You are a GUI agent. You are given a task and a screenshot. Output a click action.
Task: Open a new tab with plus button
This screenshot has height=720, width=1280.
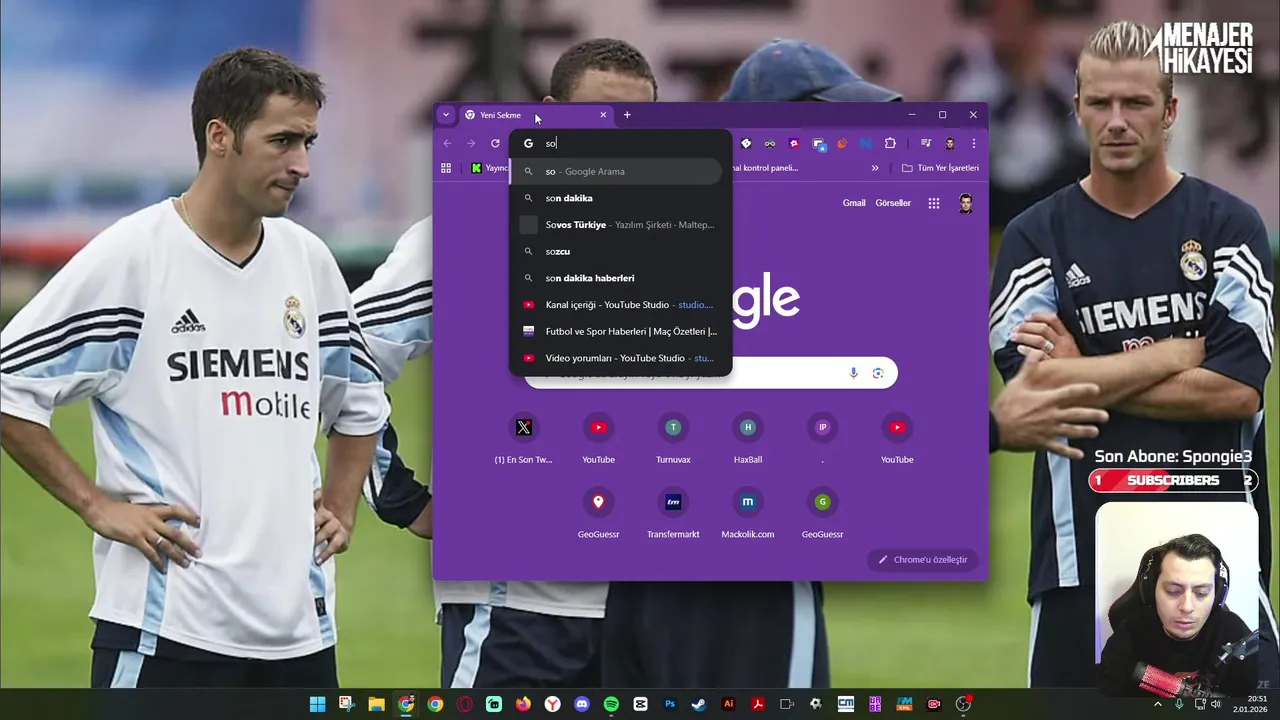(627, 115)
